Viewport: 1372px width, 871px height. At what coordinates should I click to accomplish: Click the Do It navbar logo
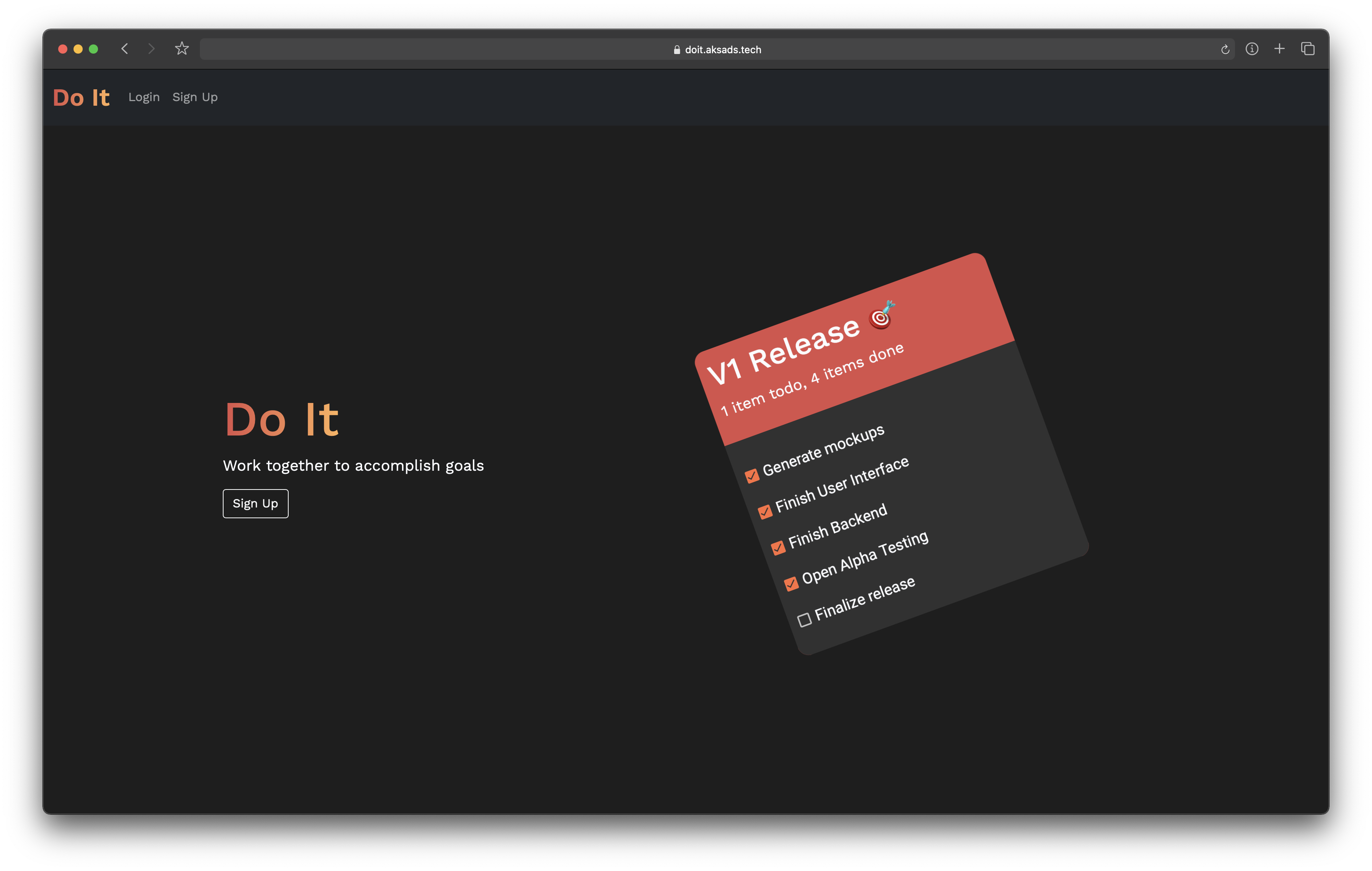(x=81, y=97)
